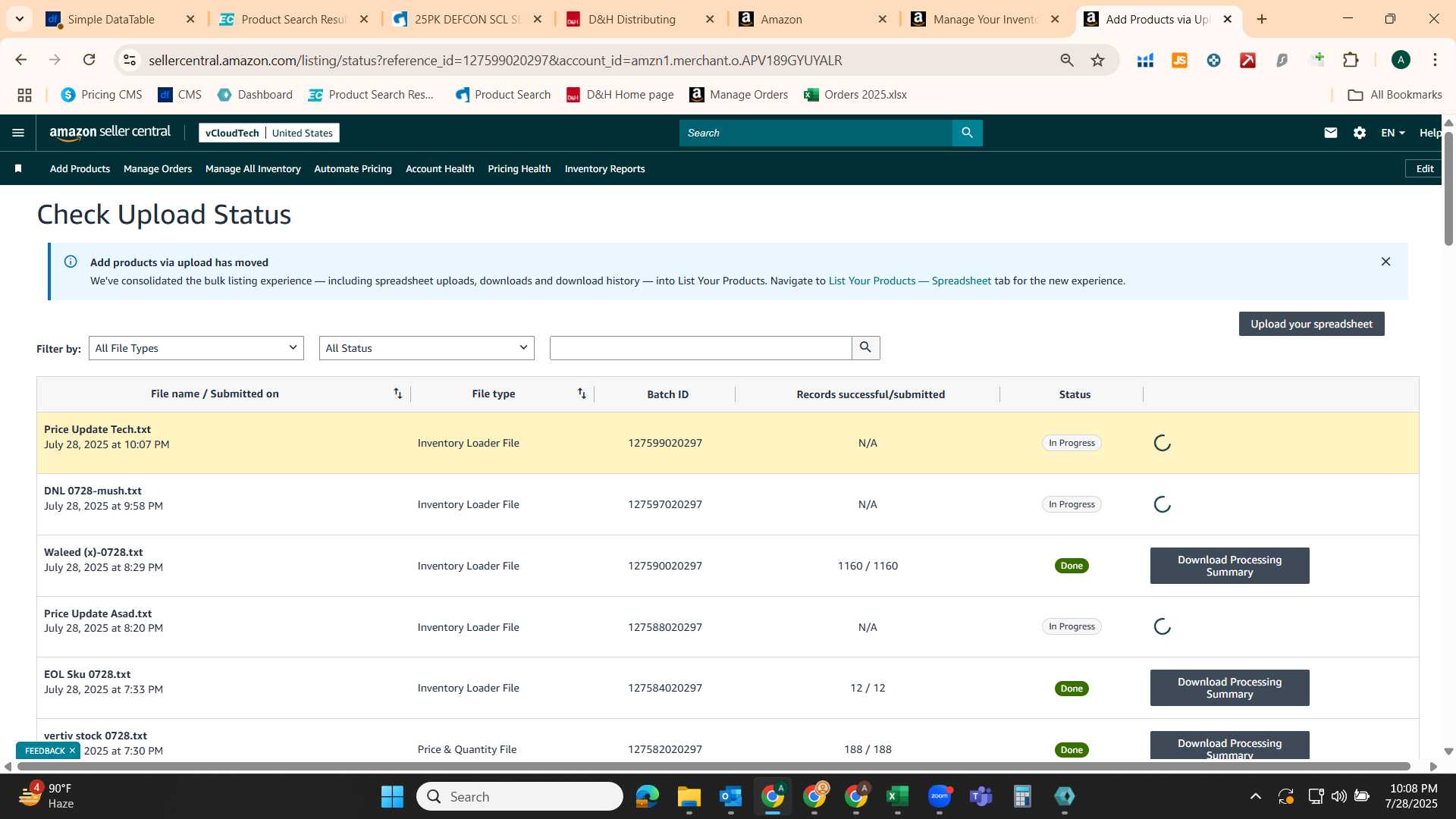Open Inventory Reports in the nav bar
Image resolution: width=1456 pixels, height=819 pixels.
tap(604, 168)
